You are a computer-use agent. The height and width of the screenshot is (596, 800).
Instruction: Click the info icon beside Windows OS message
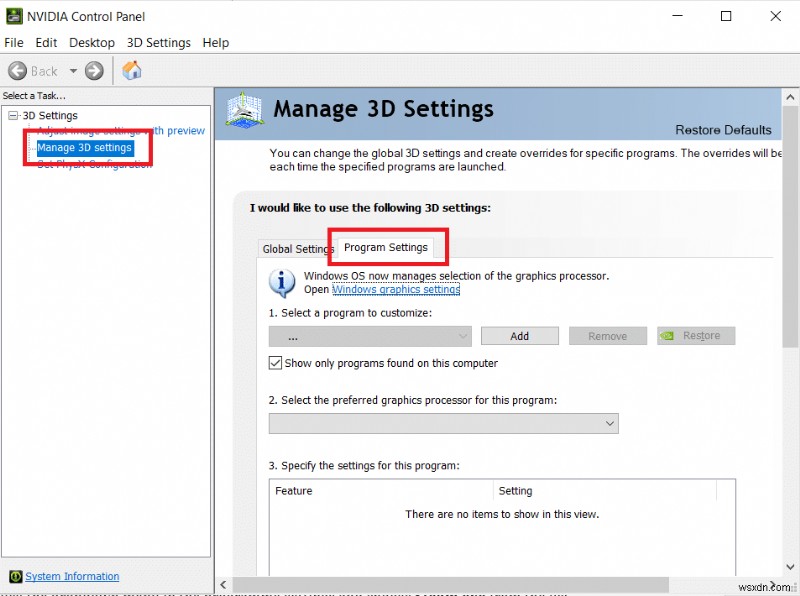pyautogui.click(x=281, y=281)
